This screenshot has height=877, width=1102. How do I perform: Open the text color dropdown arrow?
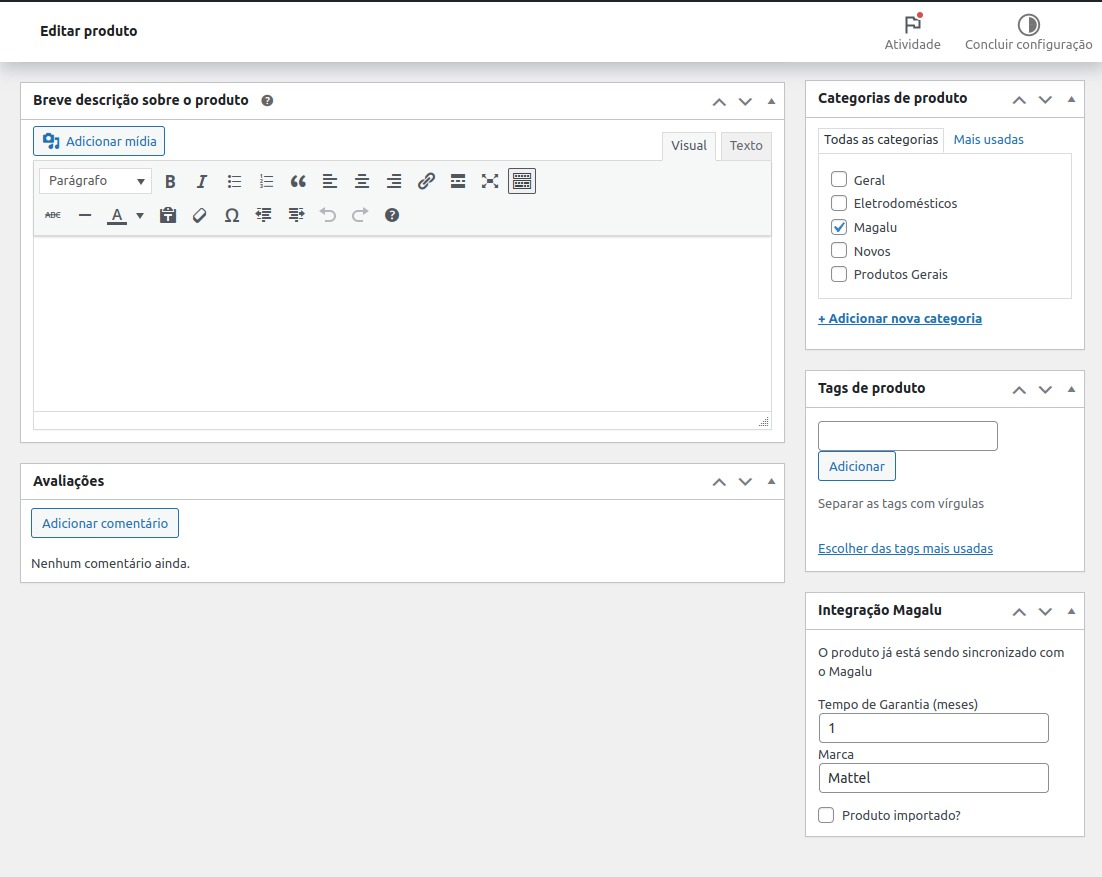pos(140,215)
